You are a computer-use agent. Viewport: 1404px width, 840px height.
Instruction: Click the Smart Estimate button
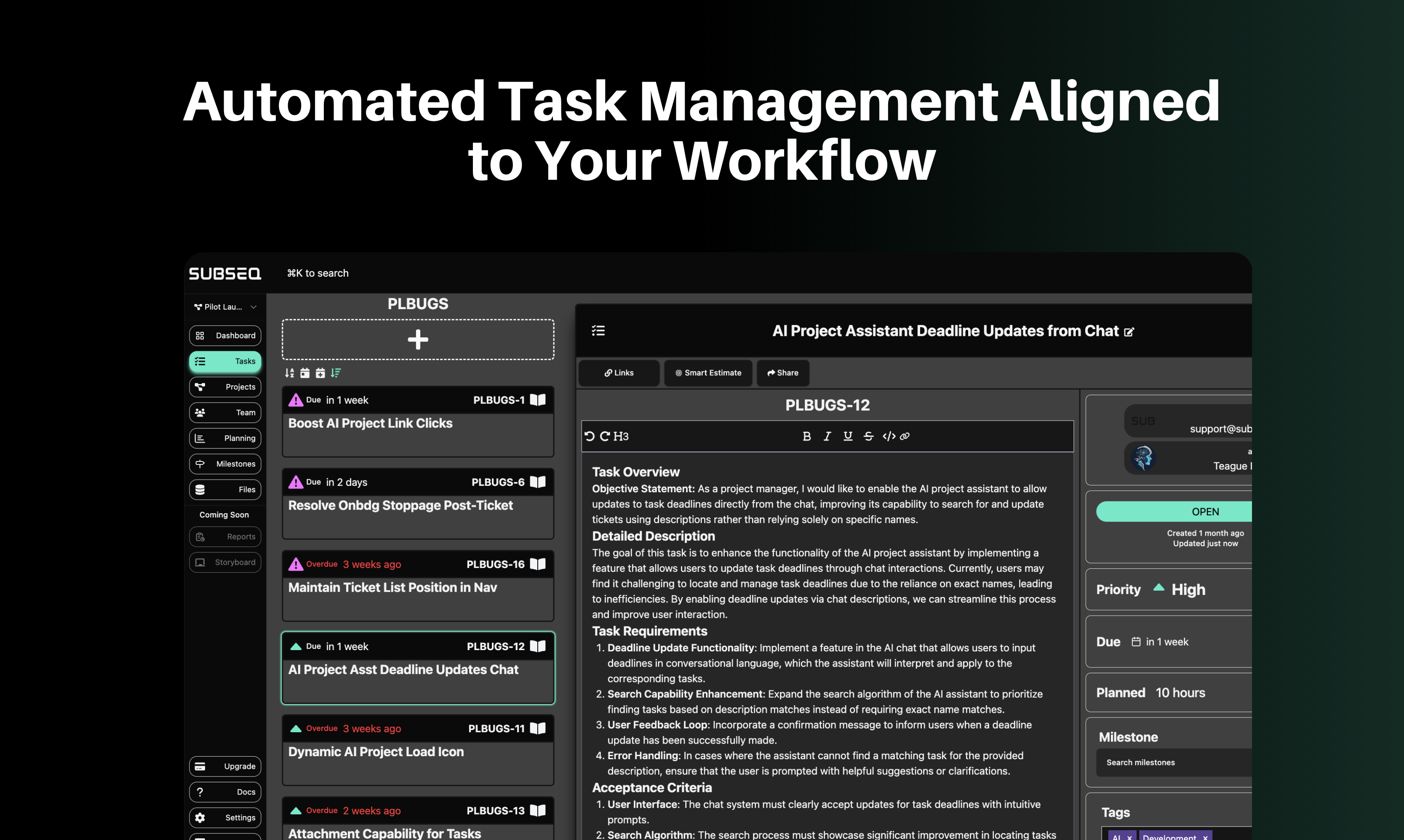[x=708, y=373]
